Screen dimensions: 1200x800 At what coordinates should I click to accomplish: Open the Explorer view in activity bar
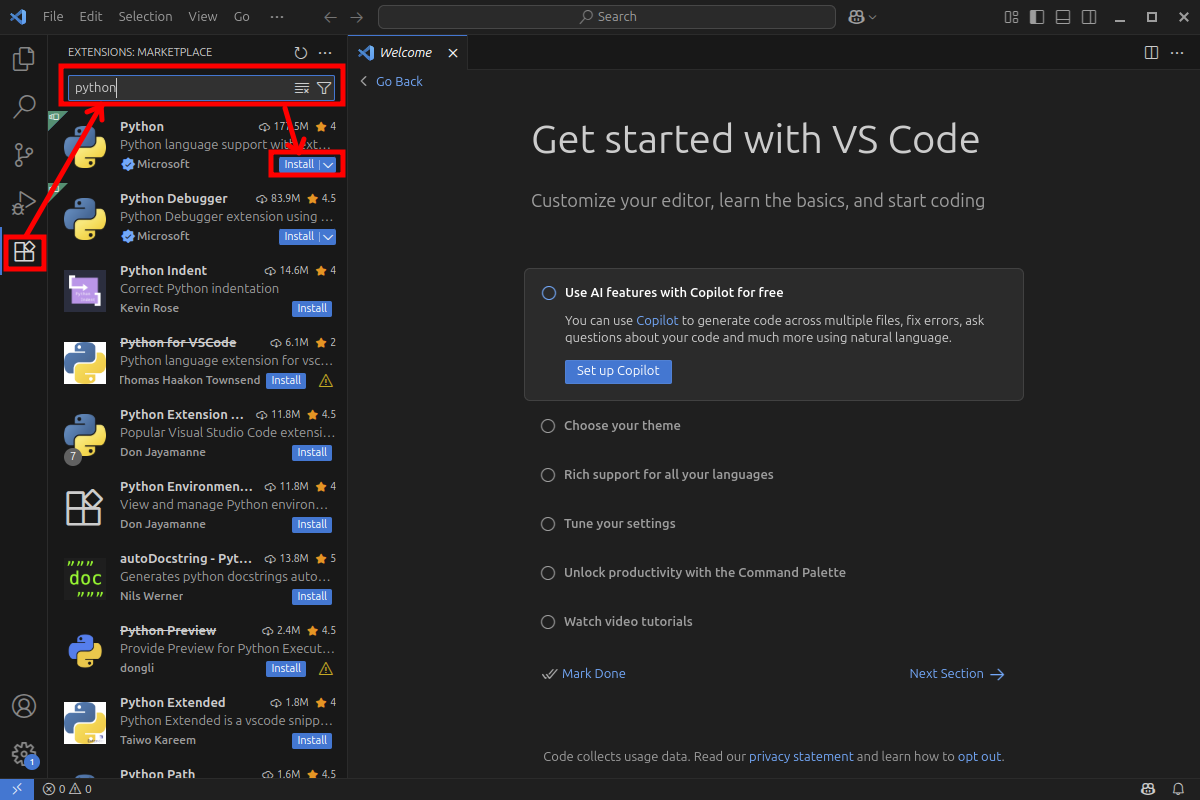[x=24, y=59]
